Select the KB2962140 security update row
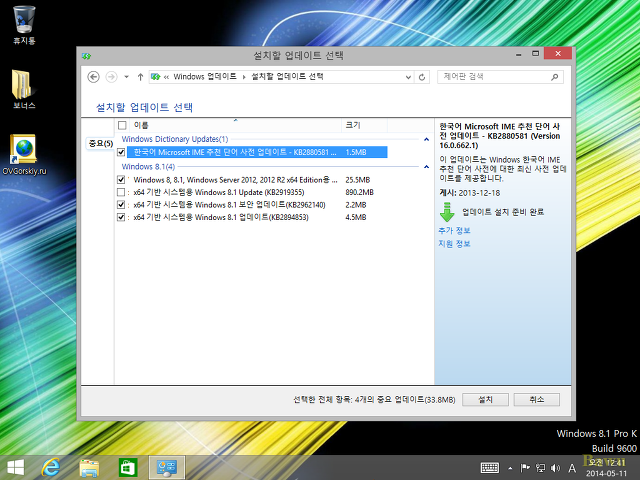 pos(253,205)
